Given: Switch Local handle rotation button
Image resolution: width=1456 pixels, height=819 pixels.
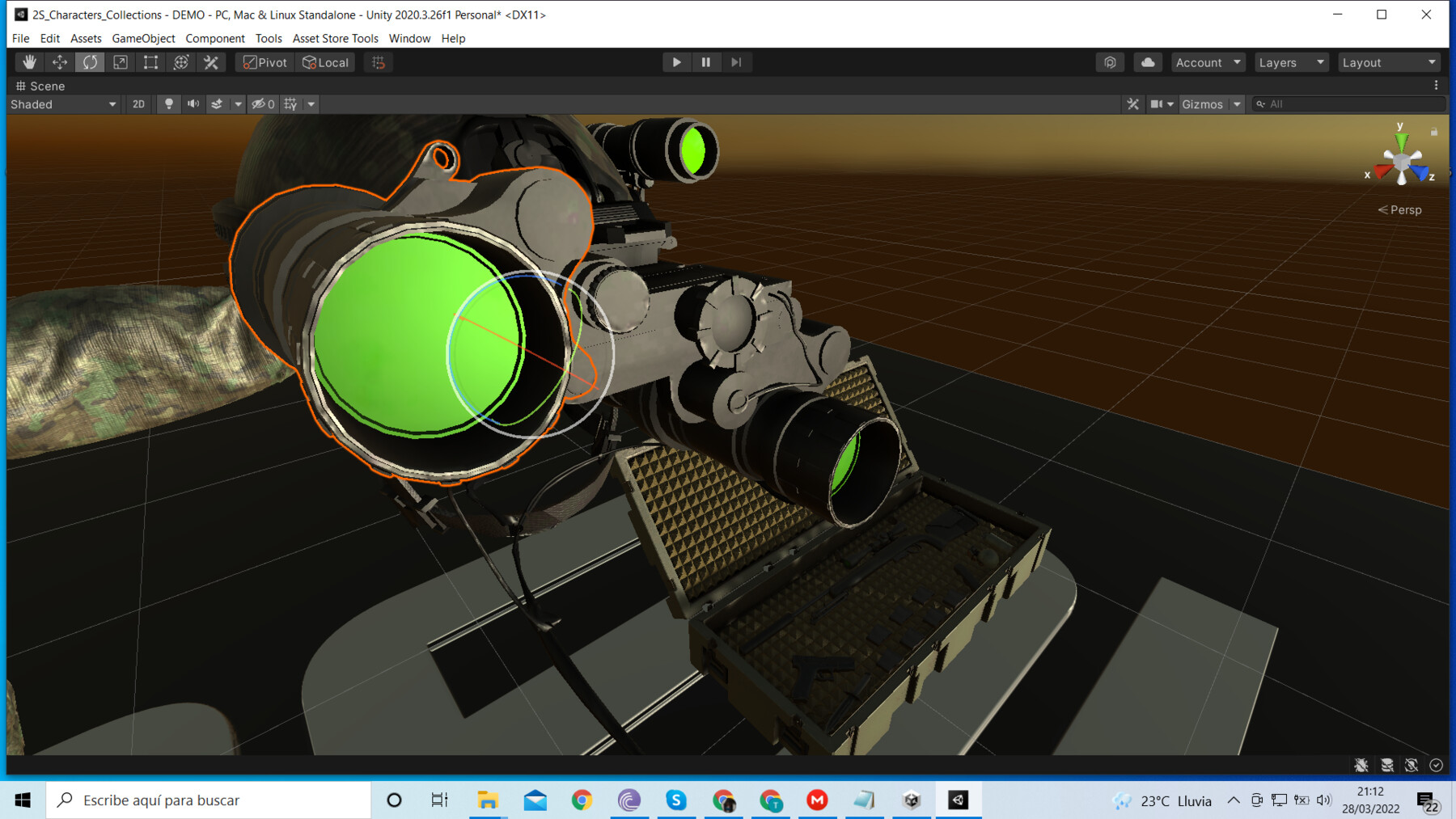Looking at the screenshot, I should [x=325, y=62].
